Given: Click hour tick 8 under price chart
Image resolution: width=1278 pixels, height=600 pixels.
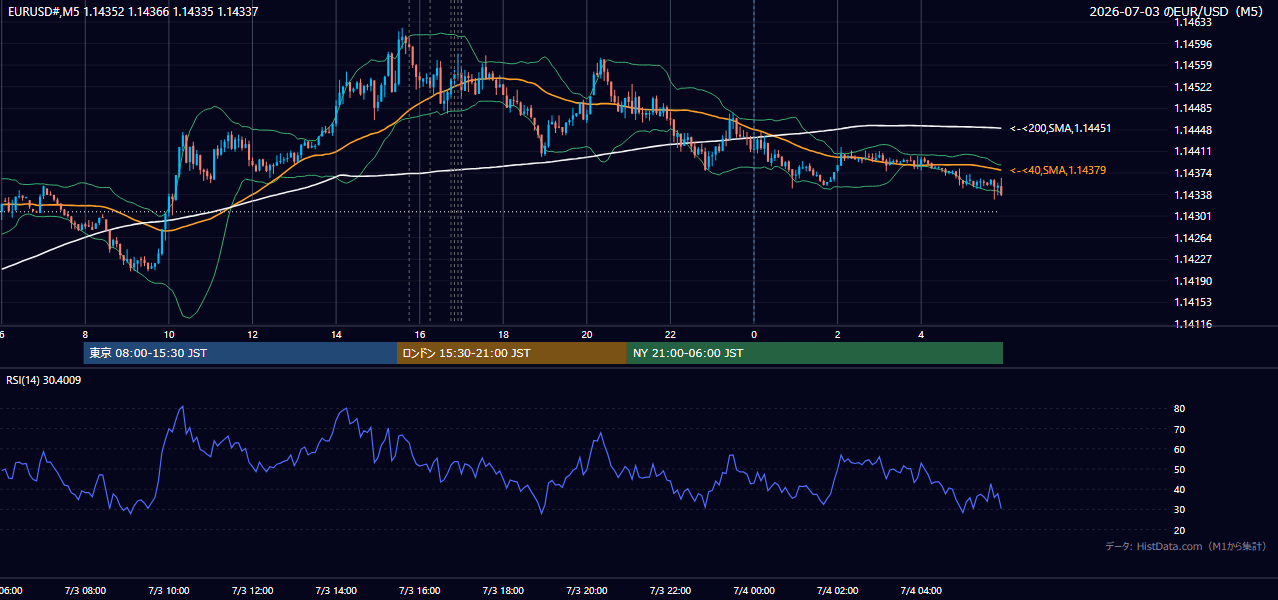Looking at the screenshot, I should [x=85, y=334].
